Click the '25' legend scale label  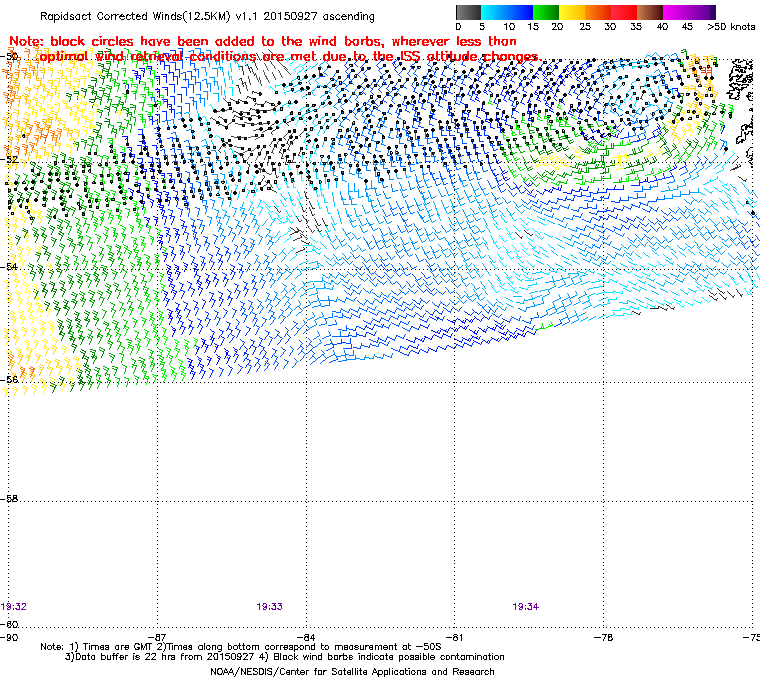pos(585,27)
